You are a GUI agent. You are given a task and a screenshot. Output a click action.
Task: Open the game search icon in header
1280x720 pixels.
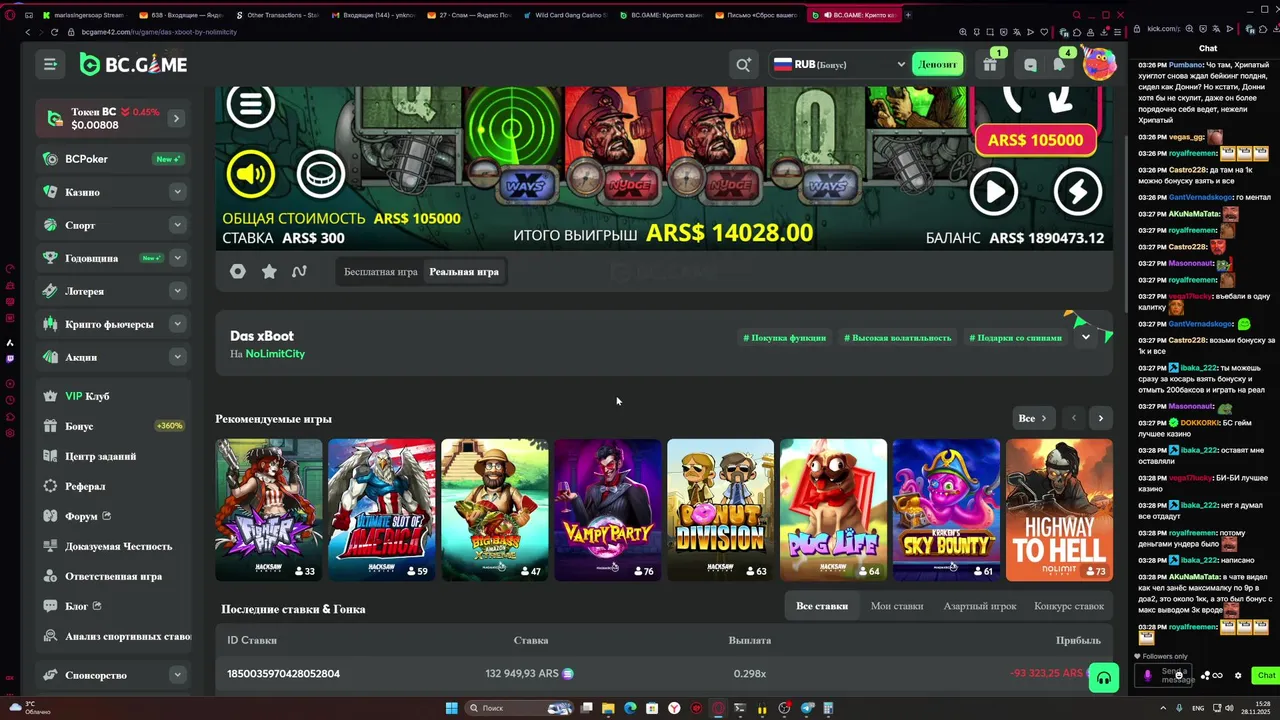(743, 64)
